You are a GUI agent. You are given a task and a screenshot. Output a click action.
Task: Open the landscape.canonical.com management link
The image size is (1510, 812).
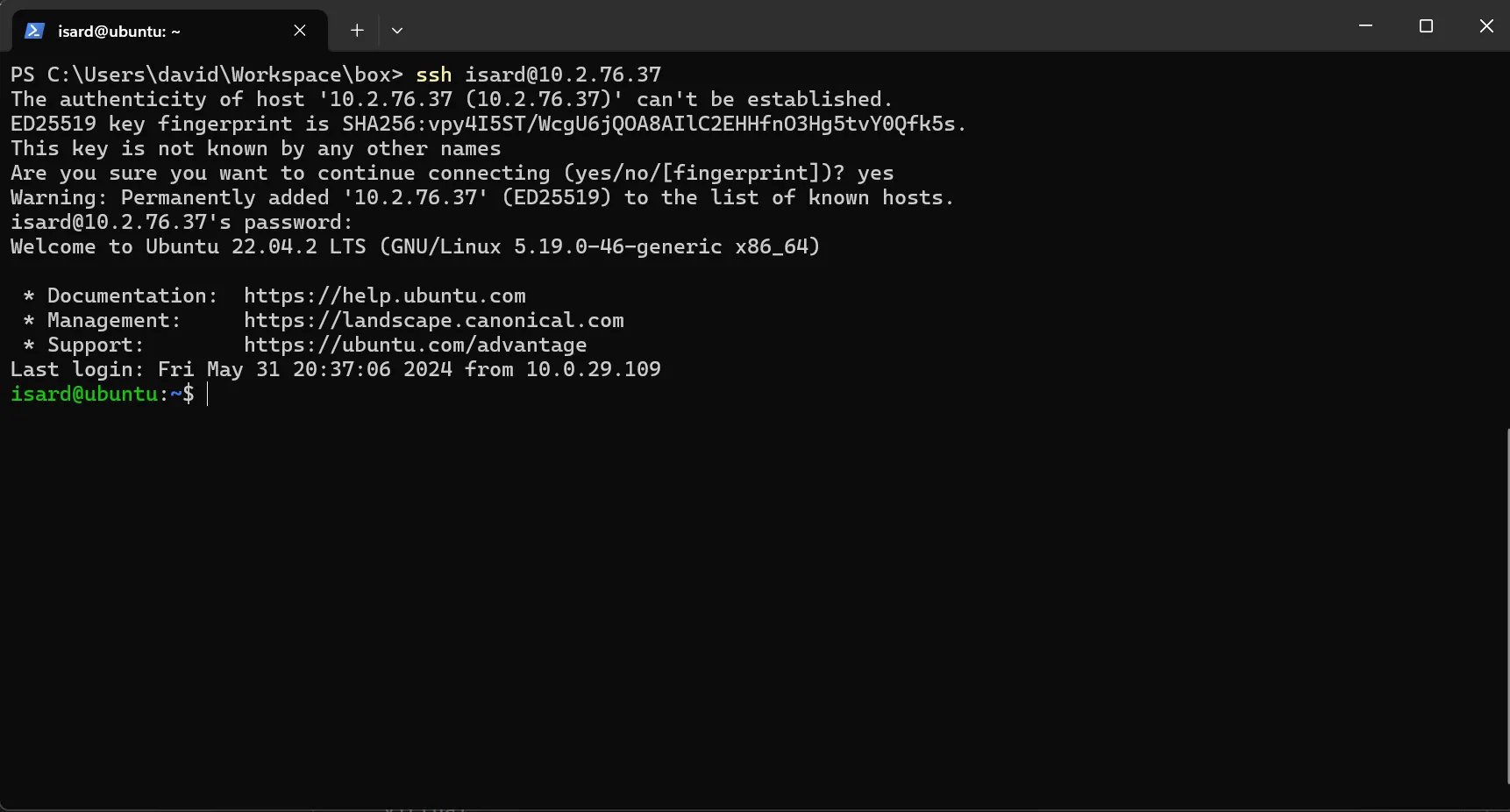coord(433,320)
